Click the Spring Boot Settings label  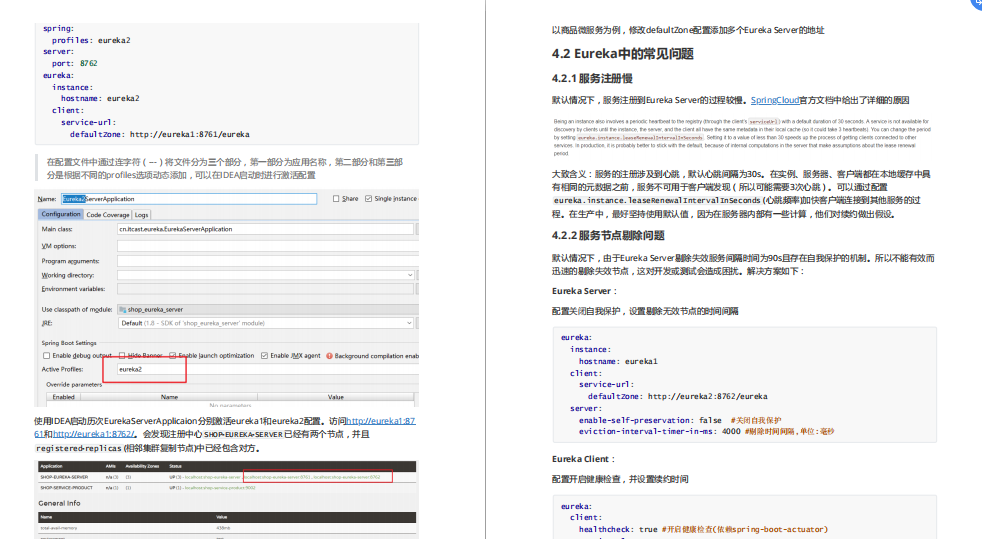tap(69, 342)
